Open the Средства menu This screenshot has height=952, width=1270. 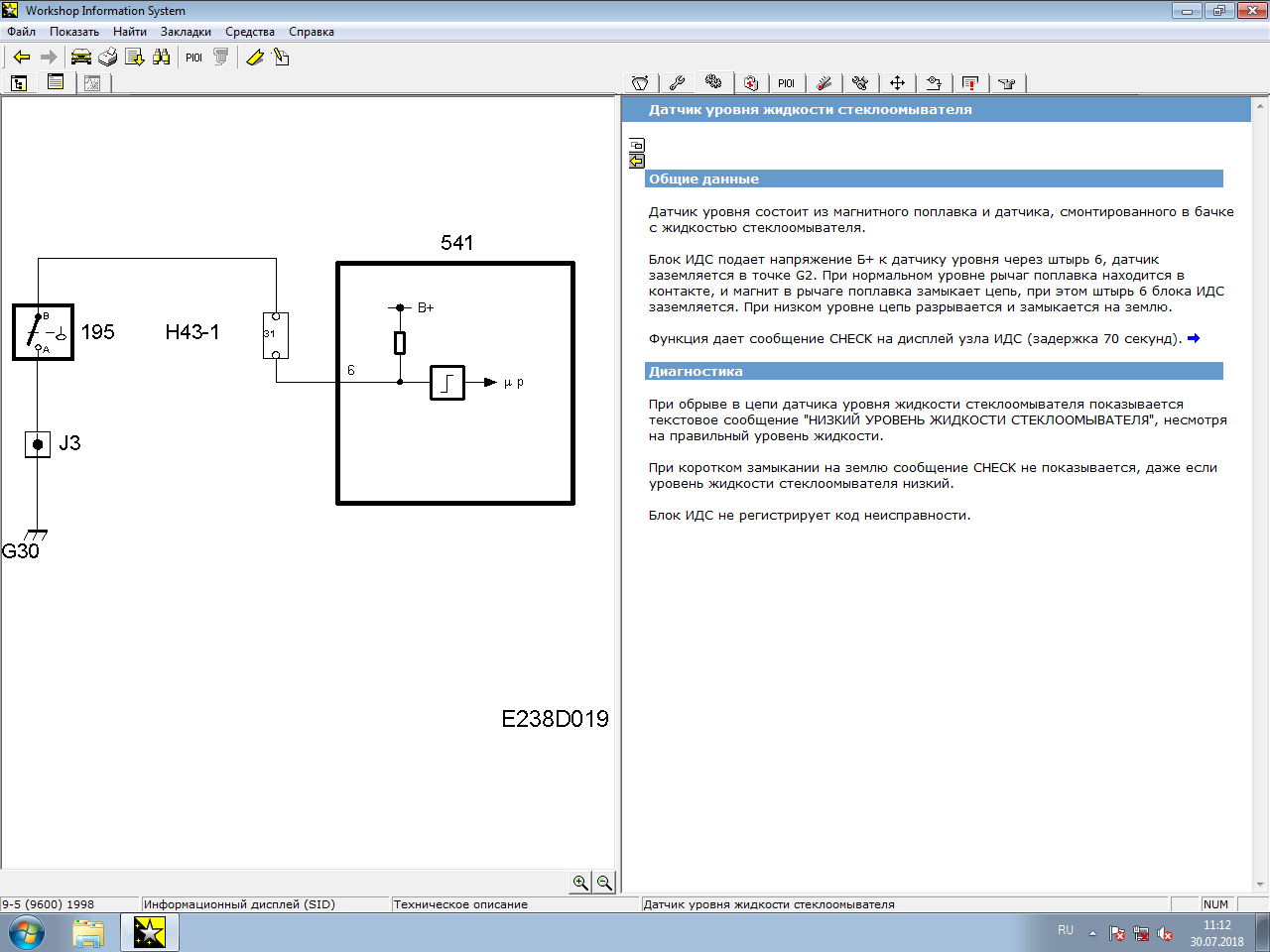(x=249, y=32)
